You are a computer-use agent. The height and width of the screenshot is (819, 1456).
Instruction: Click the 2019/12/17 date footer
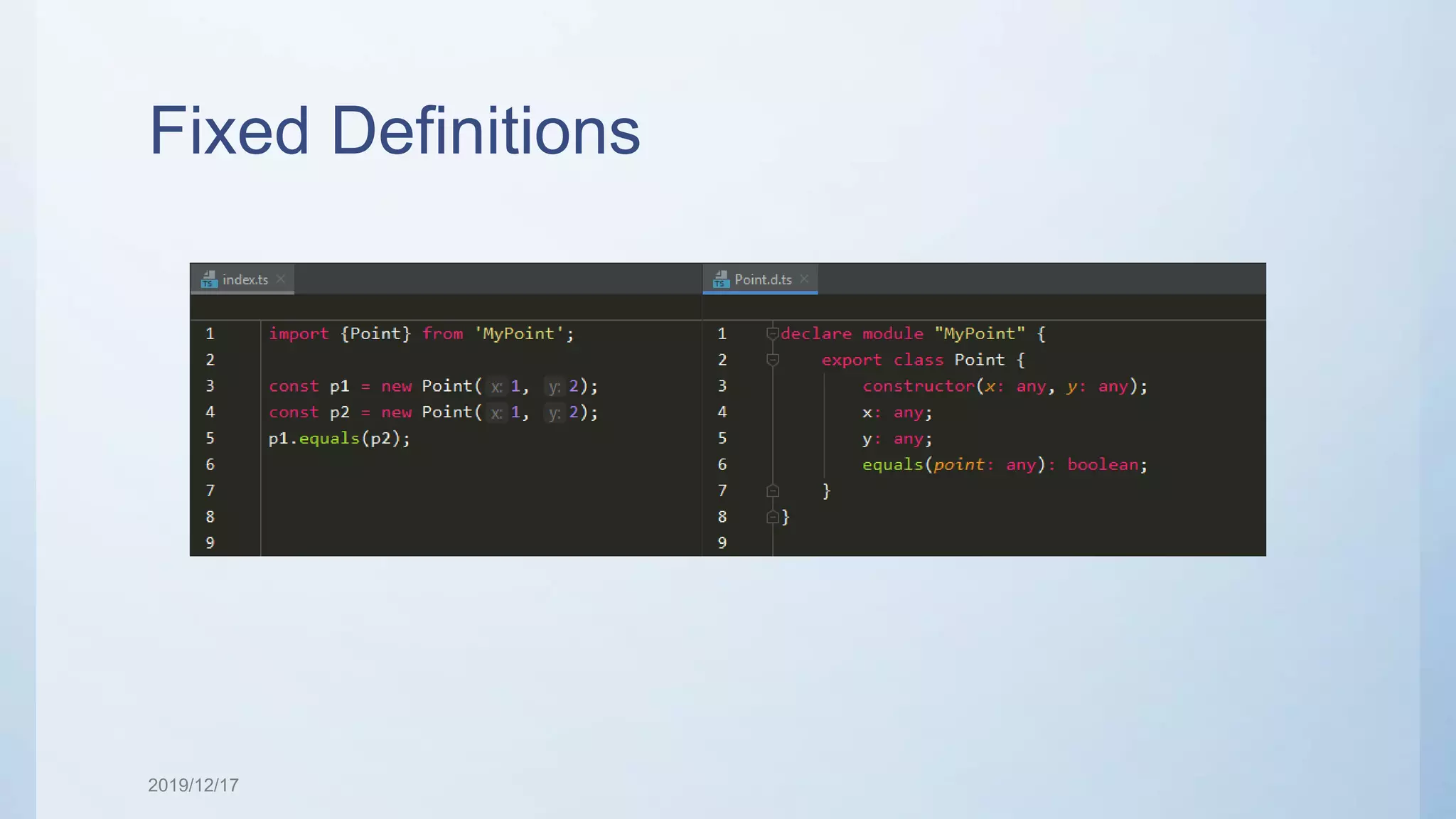193,785
